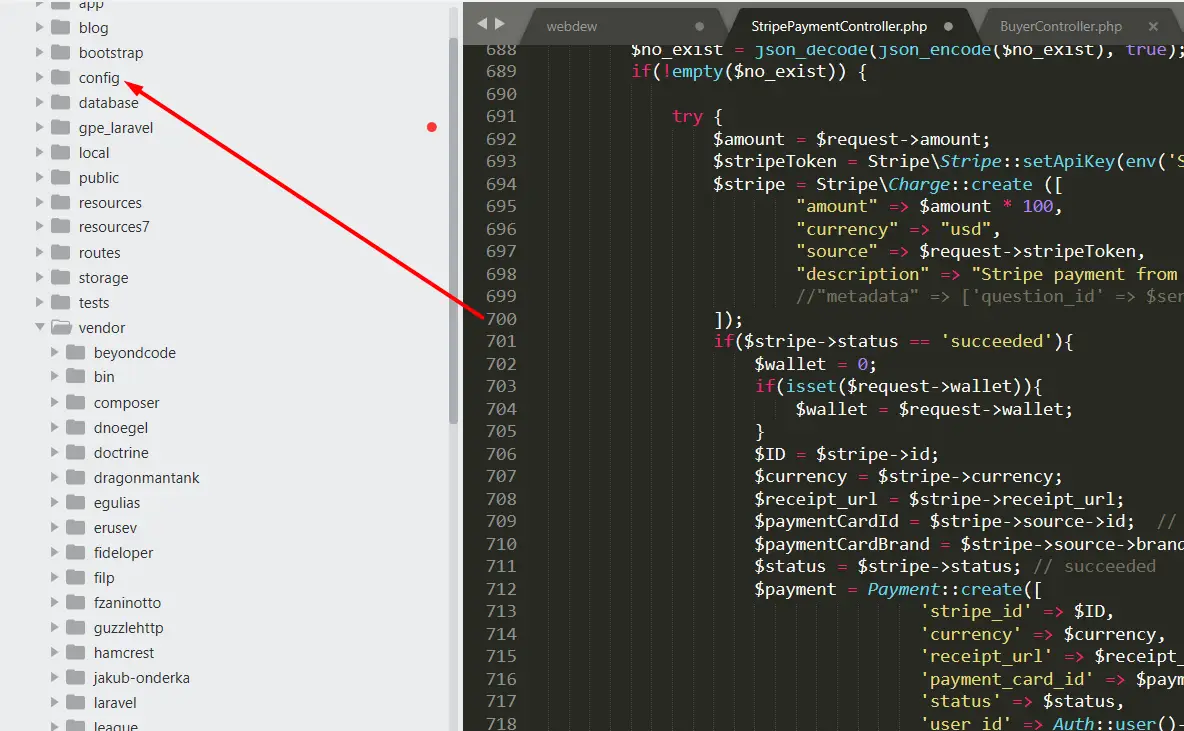Click the egulias folder icon

pos(76,501)
